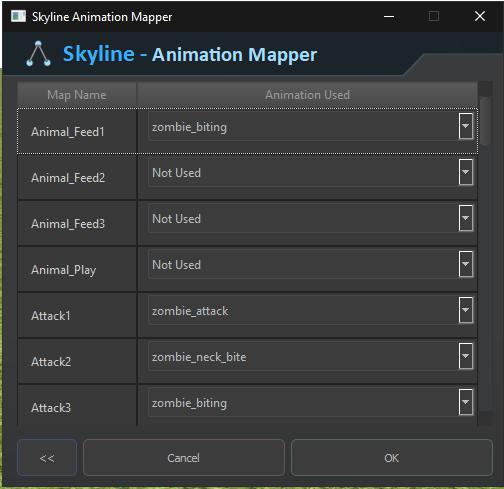This screenshot has height=489, width=504.
Task: Click the zombie_attack value in Attack1 row
Action: (190, 311)
